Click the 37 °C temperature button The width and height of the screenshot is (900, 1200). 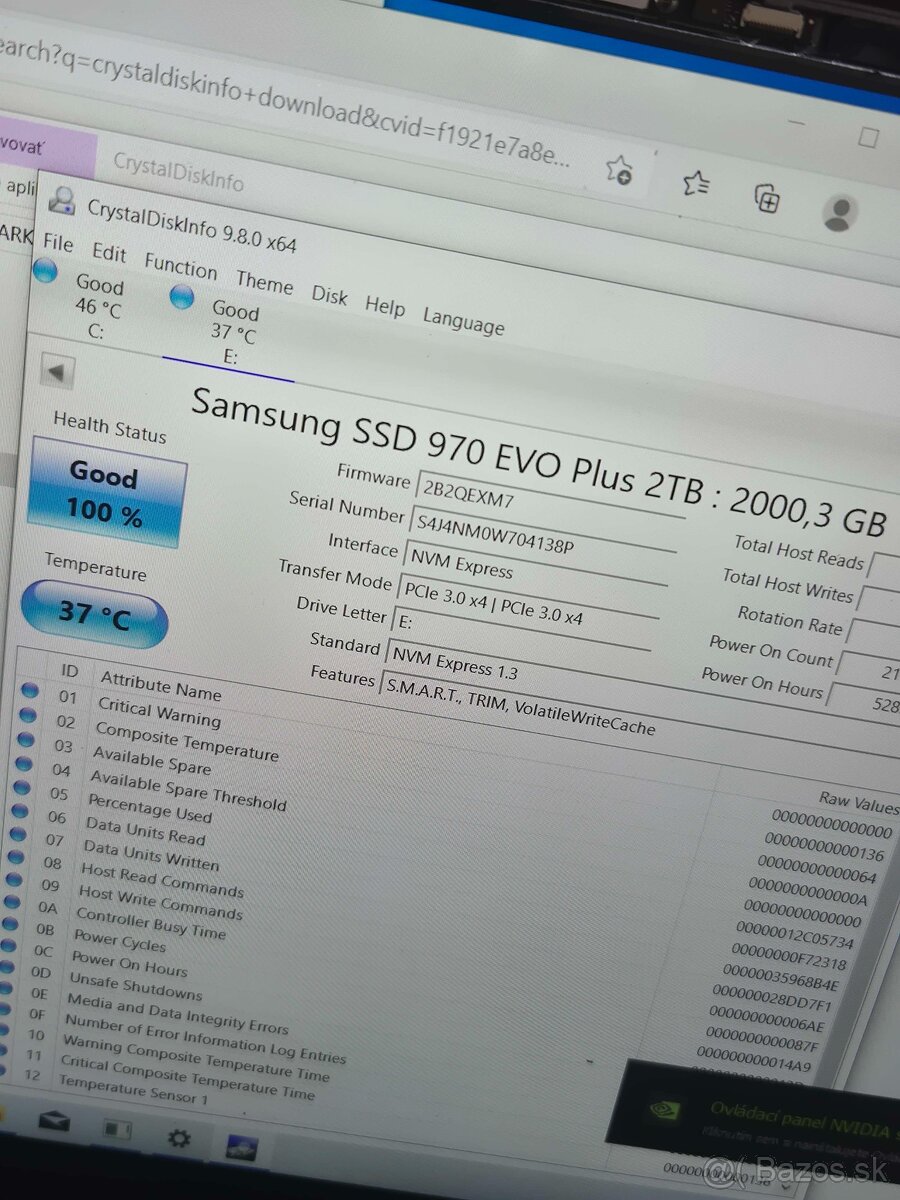(x=94, y=614)
